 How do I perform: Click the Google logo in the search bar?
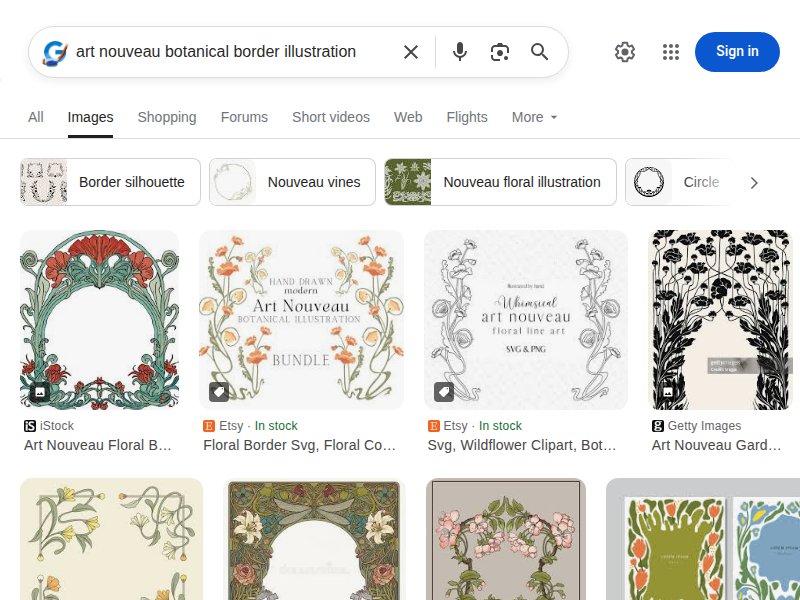(53, 52)
